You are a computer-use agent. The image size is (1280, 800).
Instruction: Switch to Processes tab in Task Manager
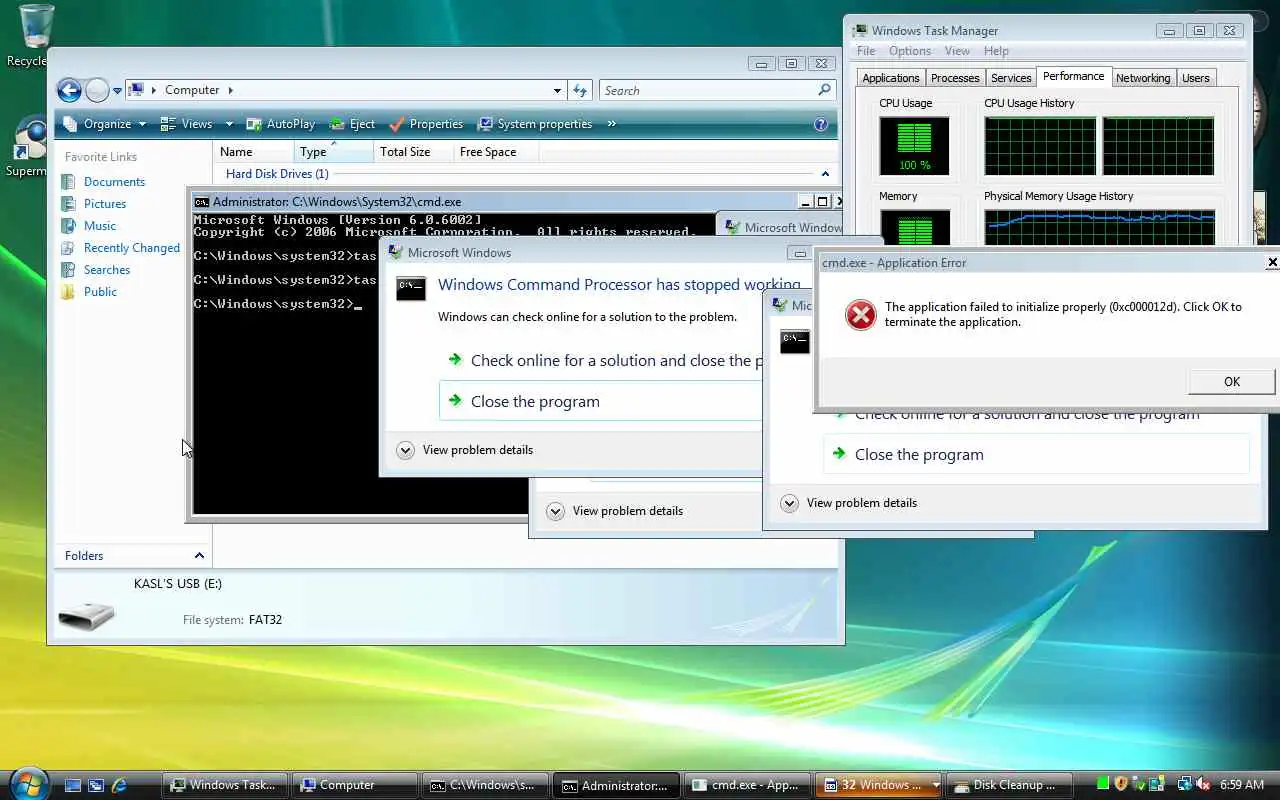[955, 78]
